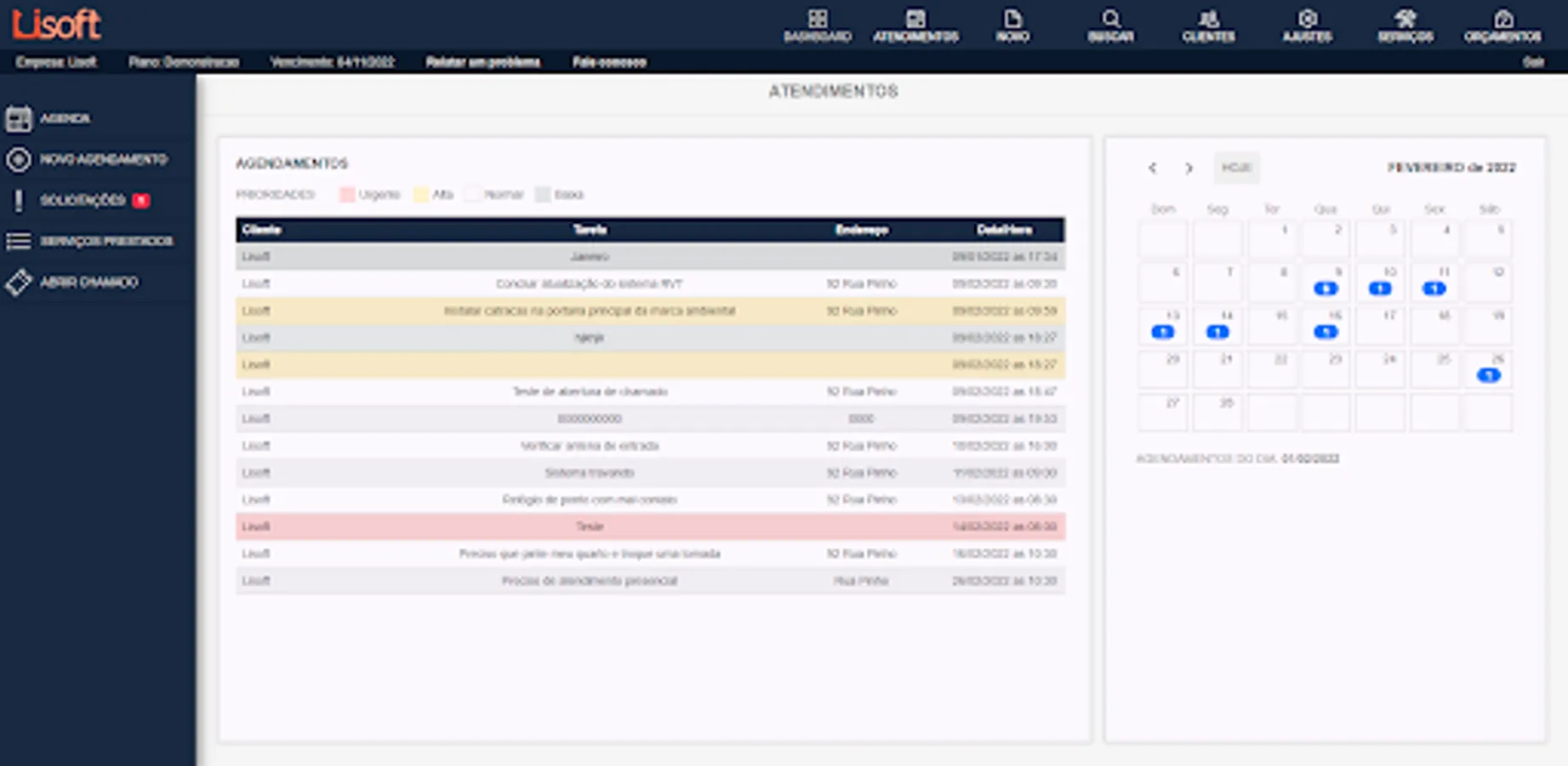Screen dimensions: 1568x766
Task: Go to next month in calendar
Action: coord(1189,168)
